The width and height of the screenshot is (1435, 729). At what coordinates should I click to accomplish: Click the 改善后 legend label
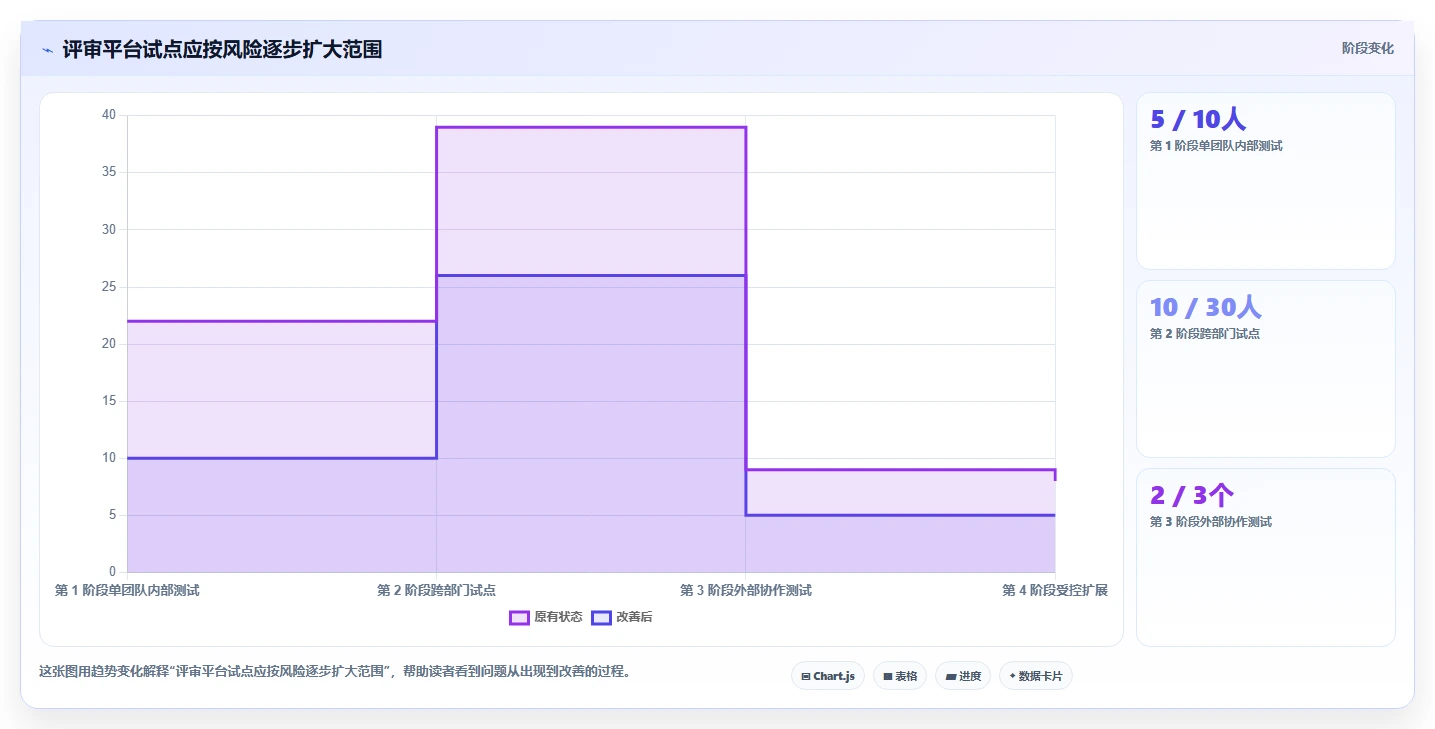coord(634,618)
